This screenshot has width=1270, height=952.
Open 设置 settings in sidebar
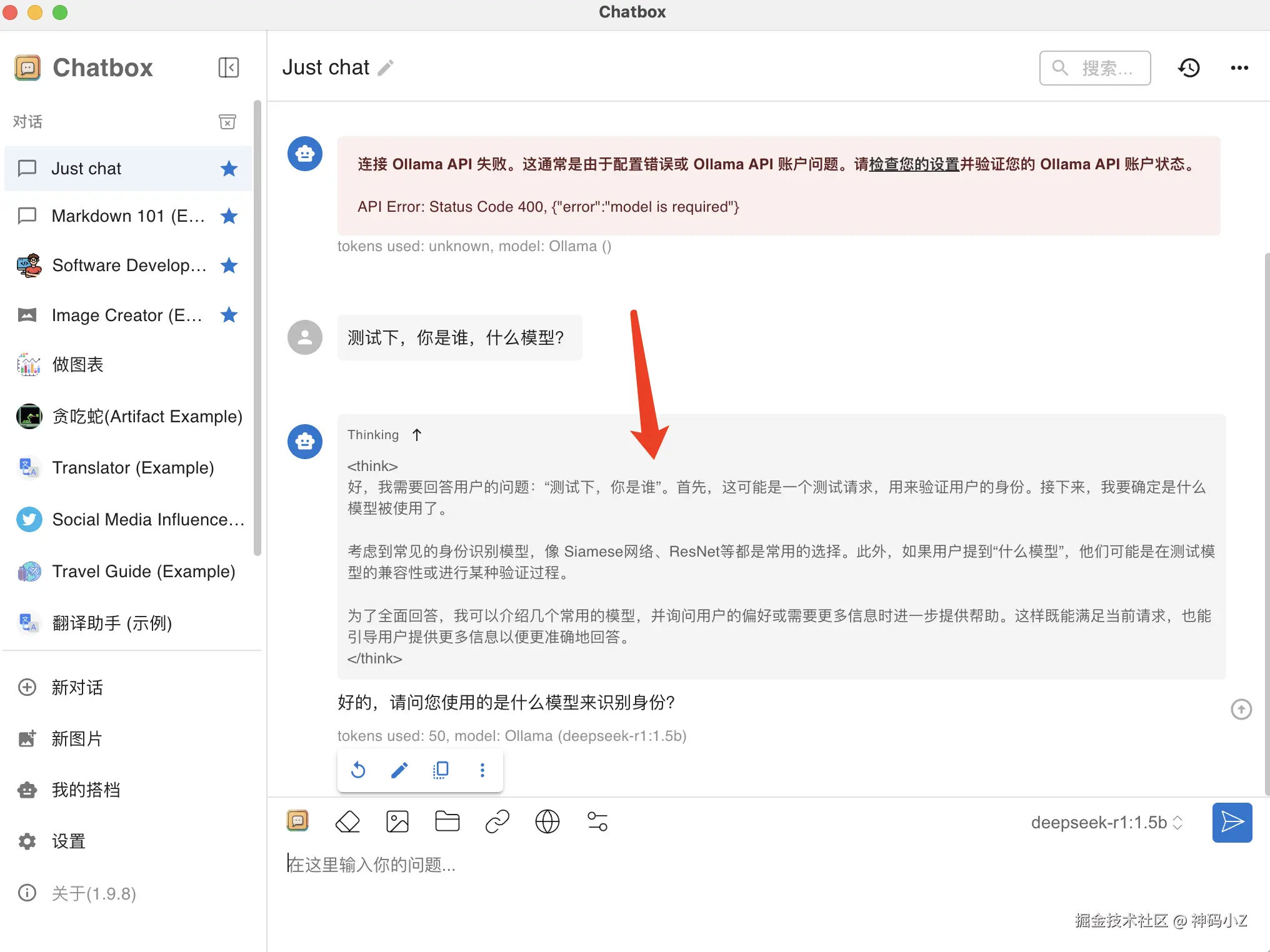pos(67,841)
